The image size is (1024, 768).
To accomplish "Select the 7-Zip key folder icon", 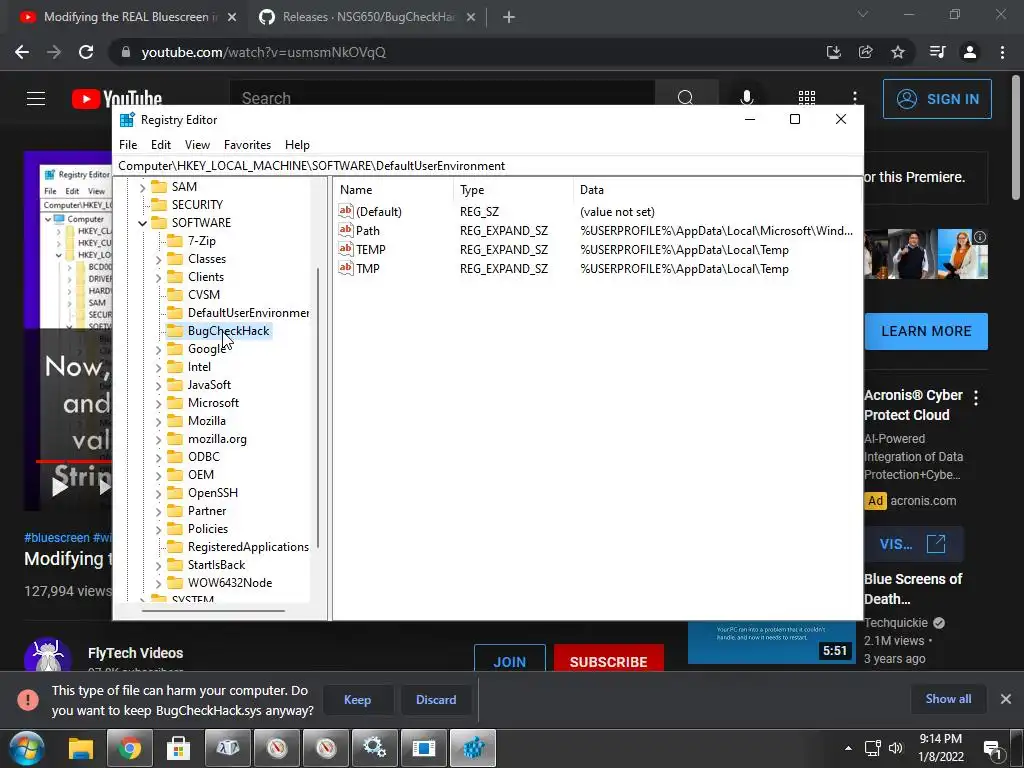I will tap(174, 241).
